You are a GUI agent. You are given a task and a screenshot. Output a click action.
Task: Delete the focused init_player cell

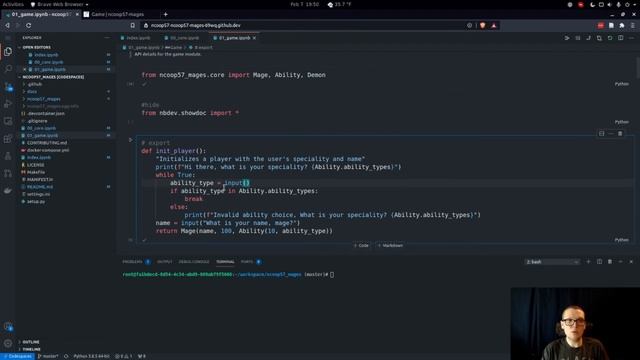[x=620, y=133]
